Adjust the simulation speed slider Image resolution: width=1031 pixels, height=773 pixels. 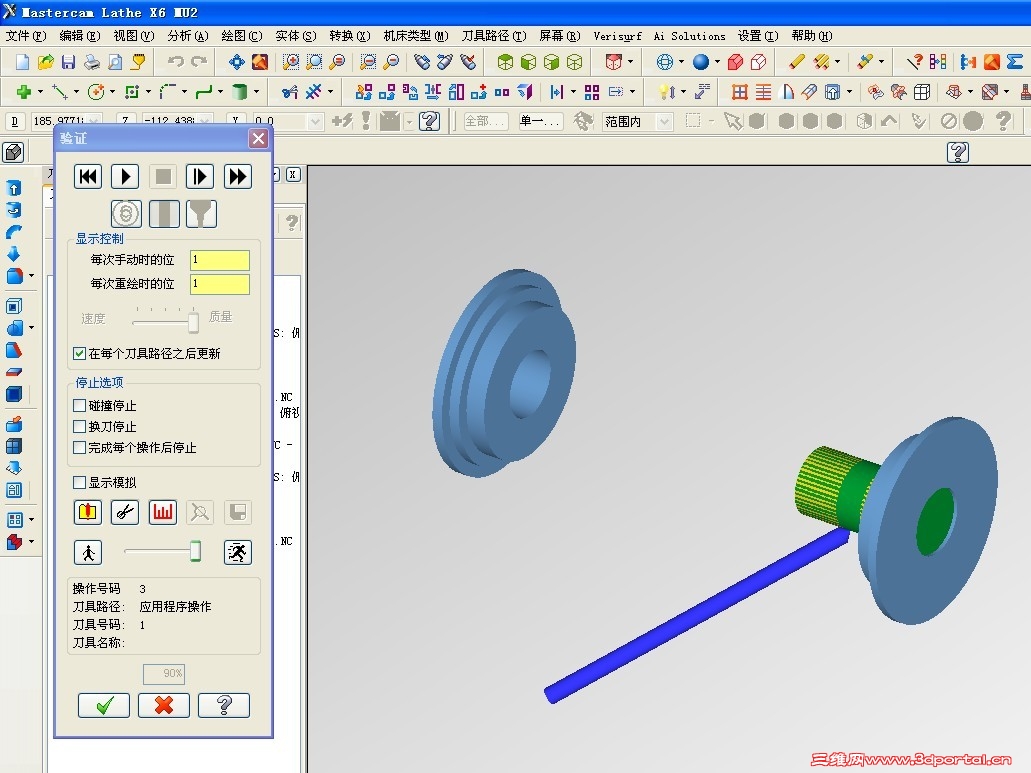point(195,551)
